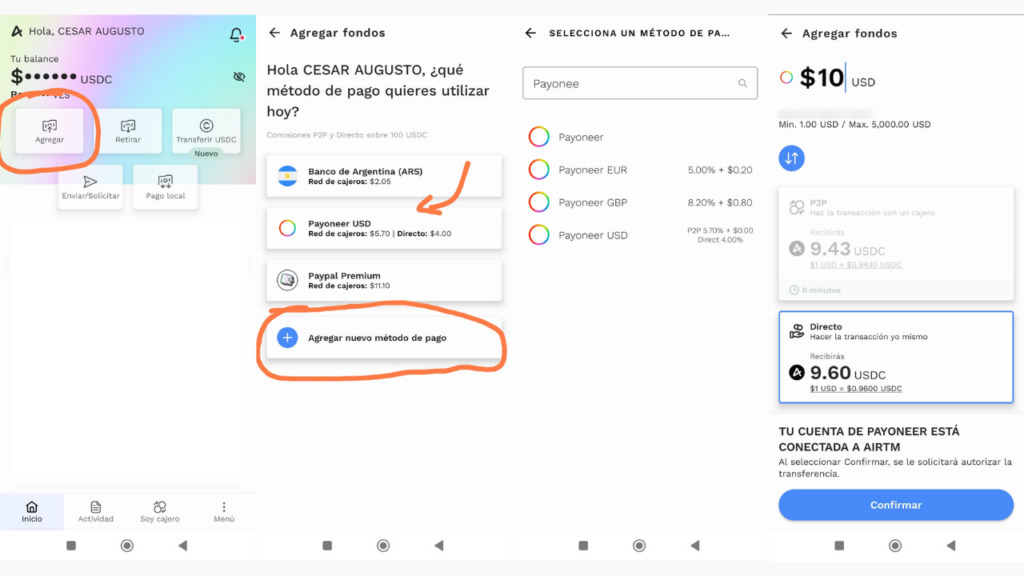Viewport: 1024px width, 576px height.
Task: Choose Paypal Premium payment method
Action: (384, 281)
